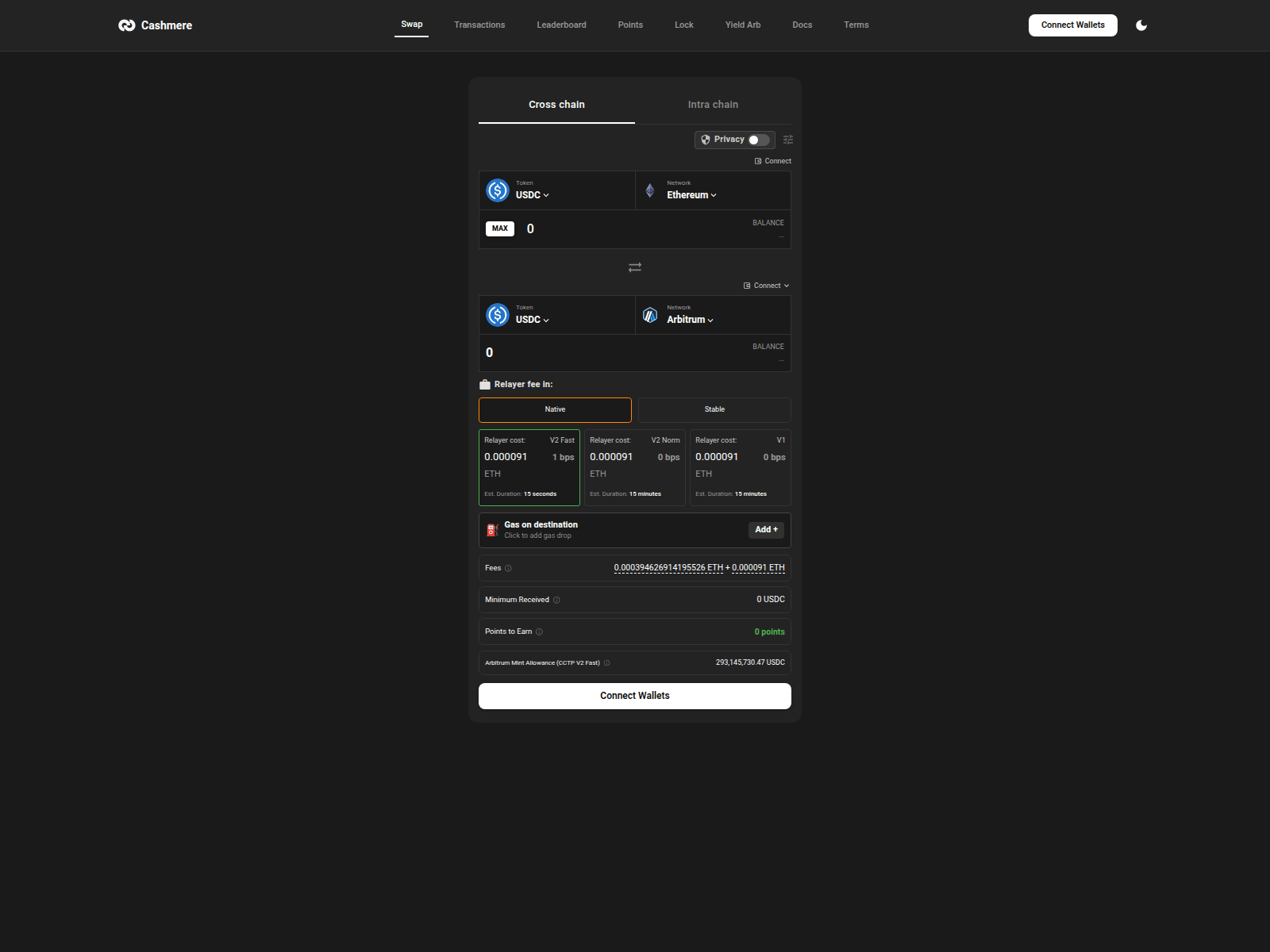1270x952 pixels.
Task: Click the swap direction arrows icon
Action: point(635,267)
